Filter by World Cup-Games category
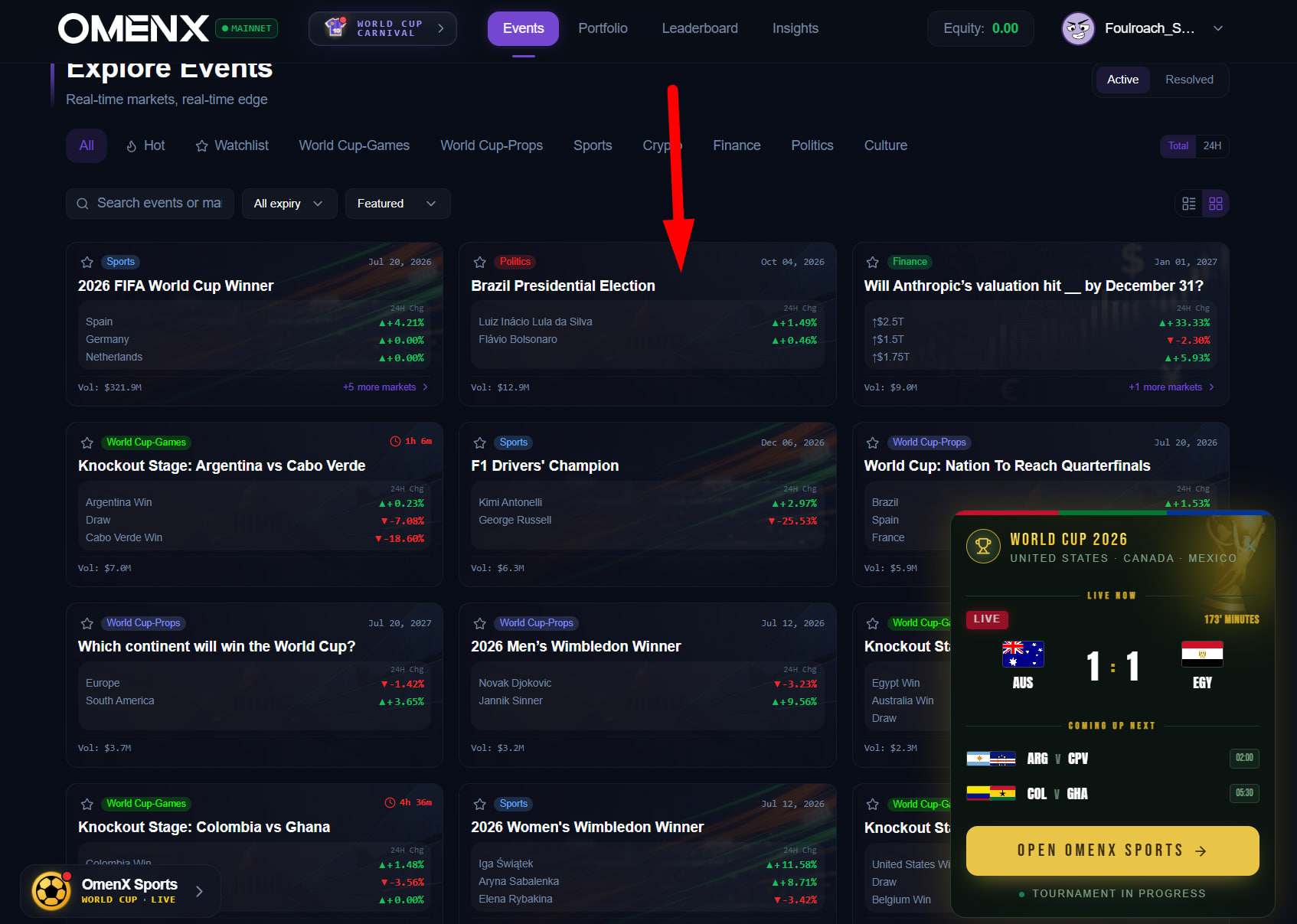 pos(354,145)
